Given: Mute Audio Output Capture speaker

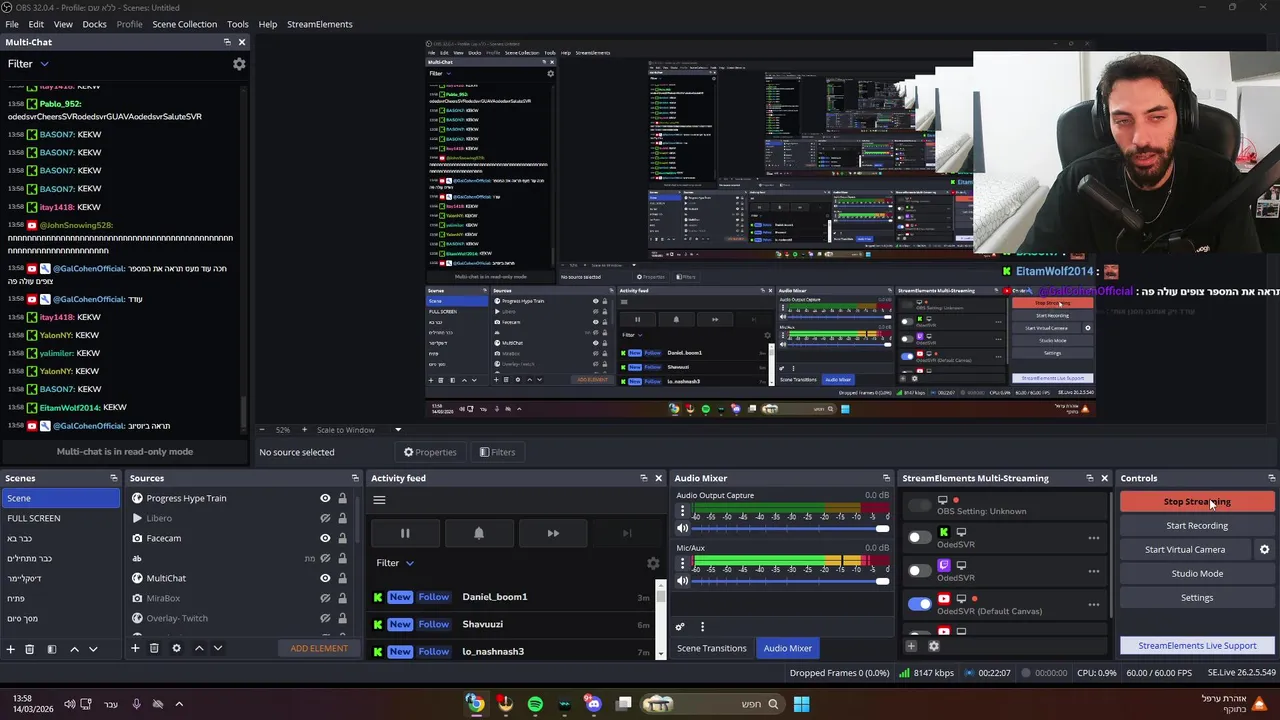Looking at the screenshot, I should click(683, 529).
